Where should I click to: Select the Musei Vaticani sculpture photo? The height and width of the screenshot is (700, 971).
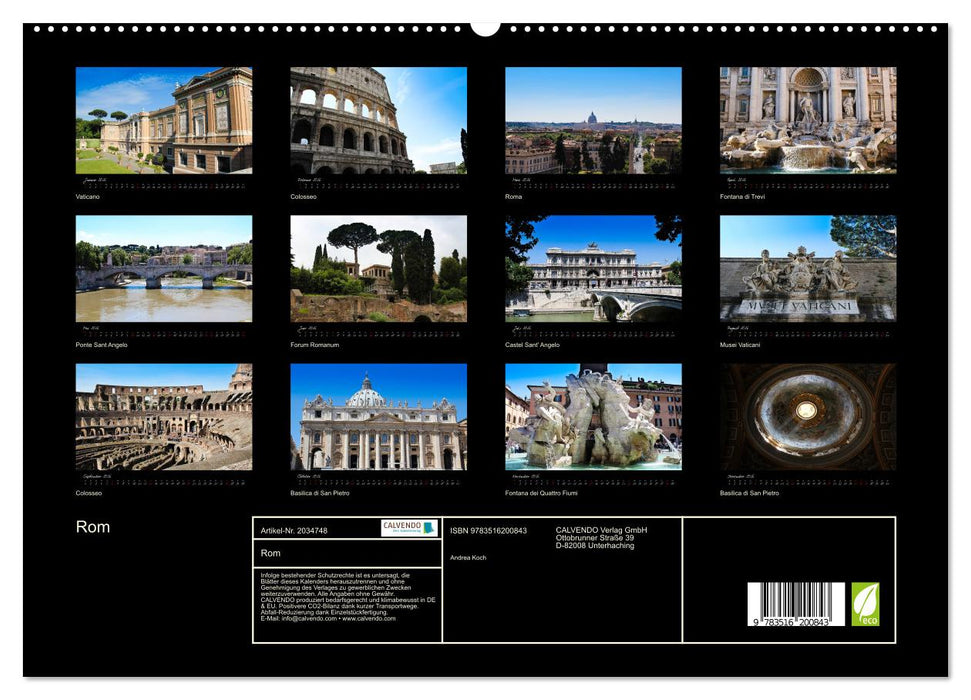[x=808, y=269]
